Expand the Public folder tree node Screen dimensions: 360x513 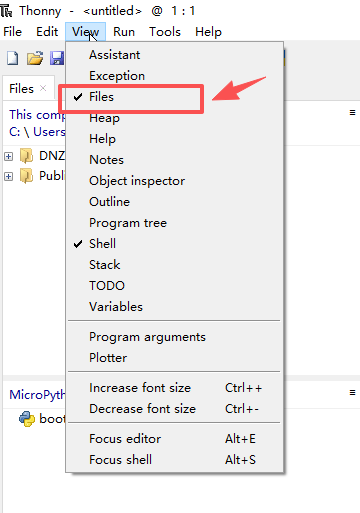pos(8,176)
